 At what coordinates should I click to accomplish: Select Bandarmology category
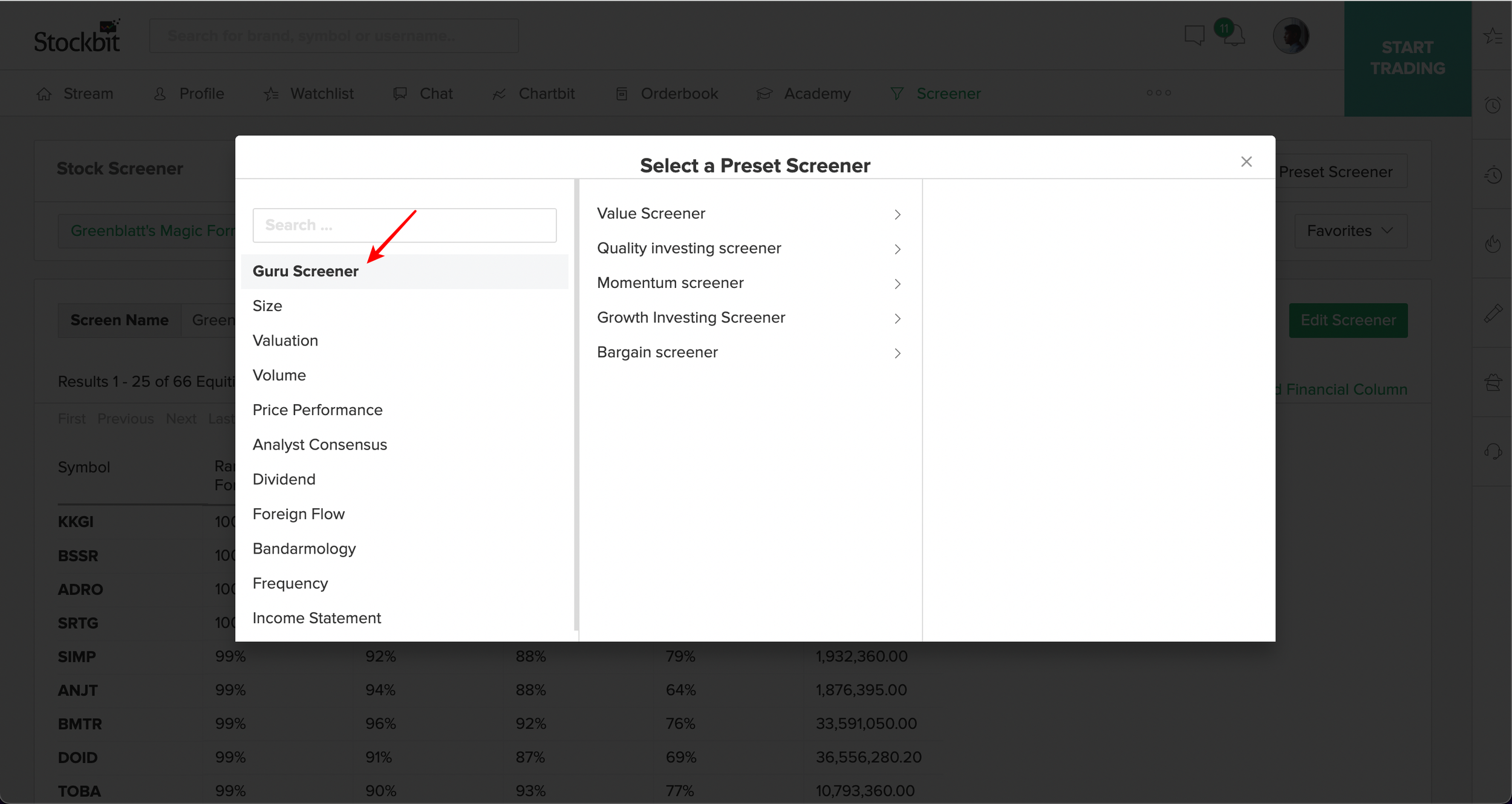tap(405, 549)
